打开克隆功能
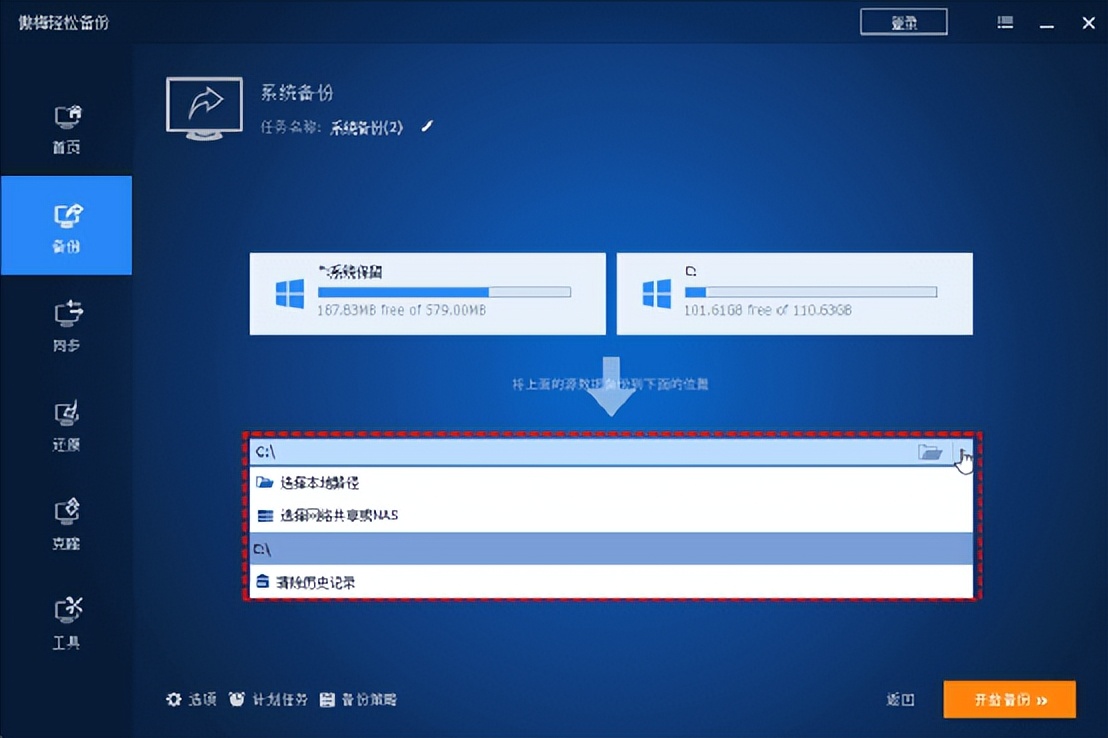The width and height of the screenshot is (1108, 738). 66,524
